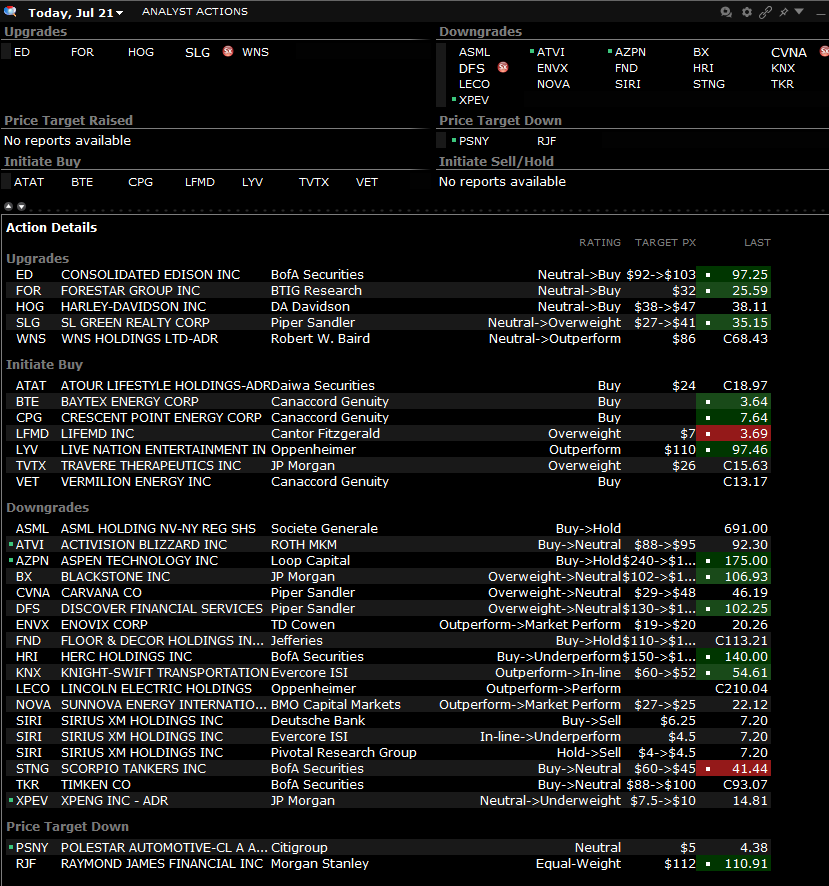This screenshot has height=886, width=829.
Task: Pin the window using the pin icon
Action: [x=784, y=11]
